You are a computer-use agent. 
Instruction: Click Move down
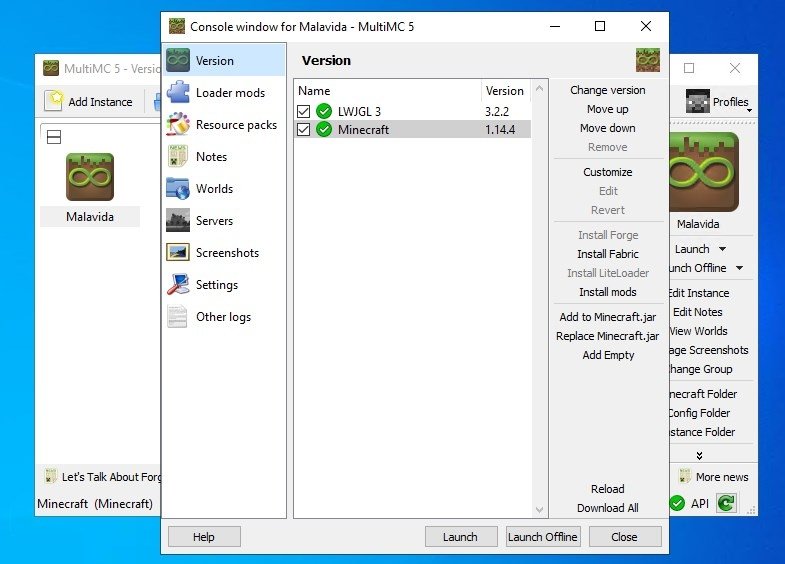[x=608, y=128]
